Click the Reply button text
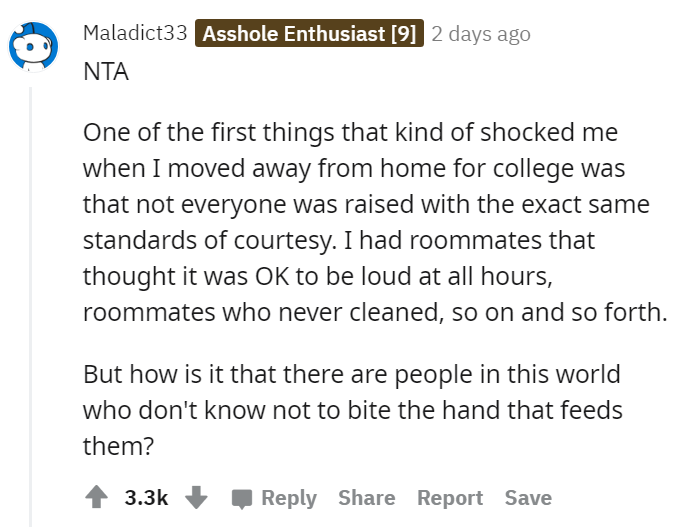692x527 pixels. (289, 498)
